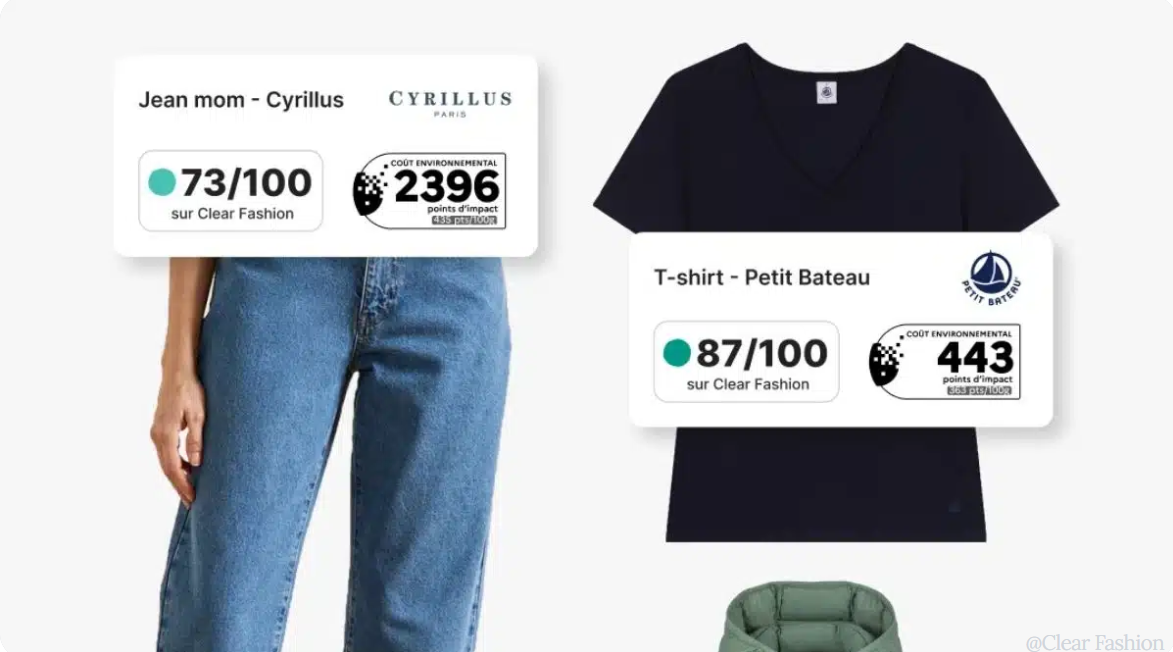Click the Petit Bateau sailboat logo

pyautogui.click(x=991, y=278)
